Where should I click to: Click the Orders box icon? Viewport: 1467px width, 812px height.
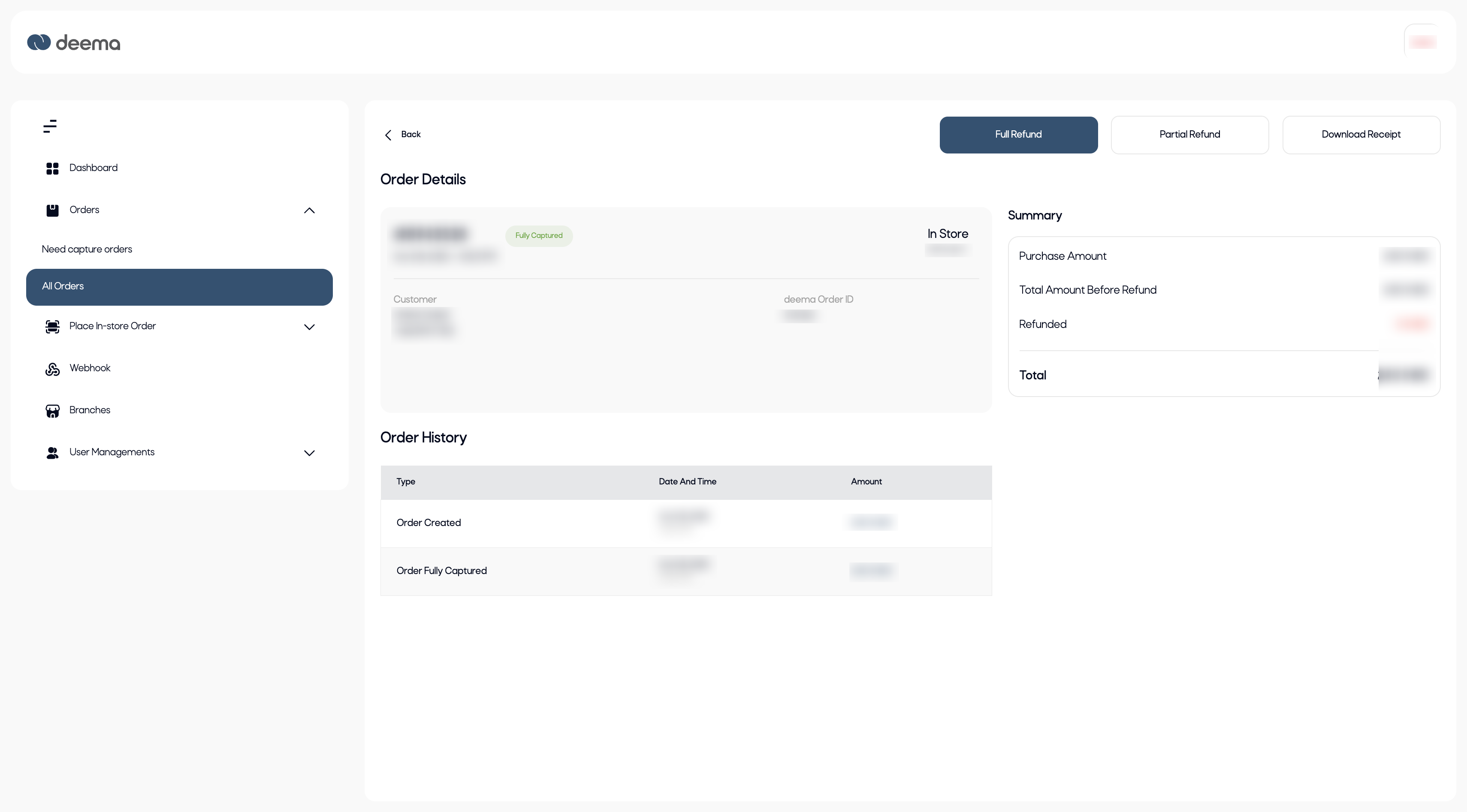pos(52,211)
